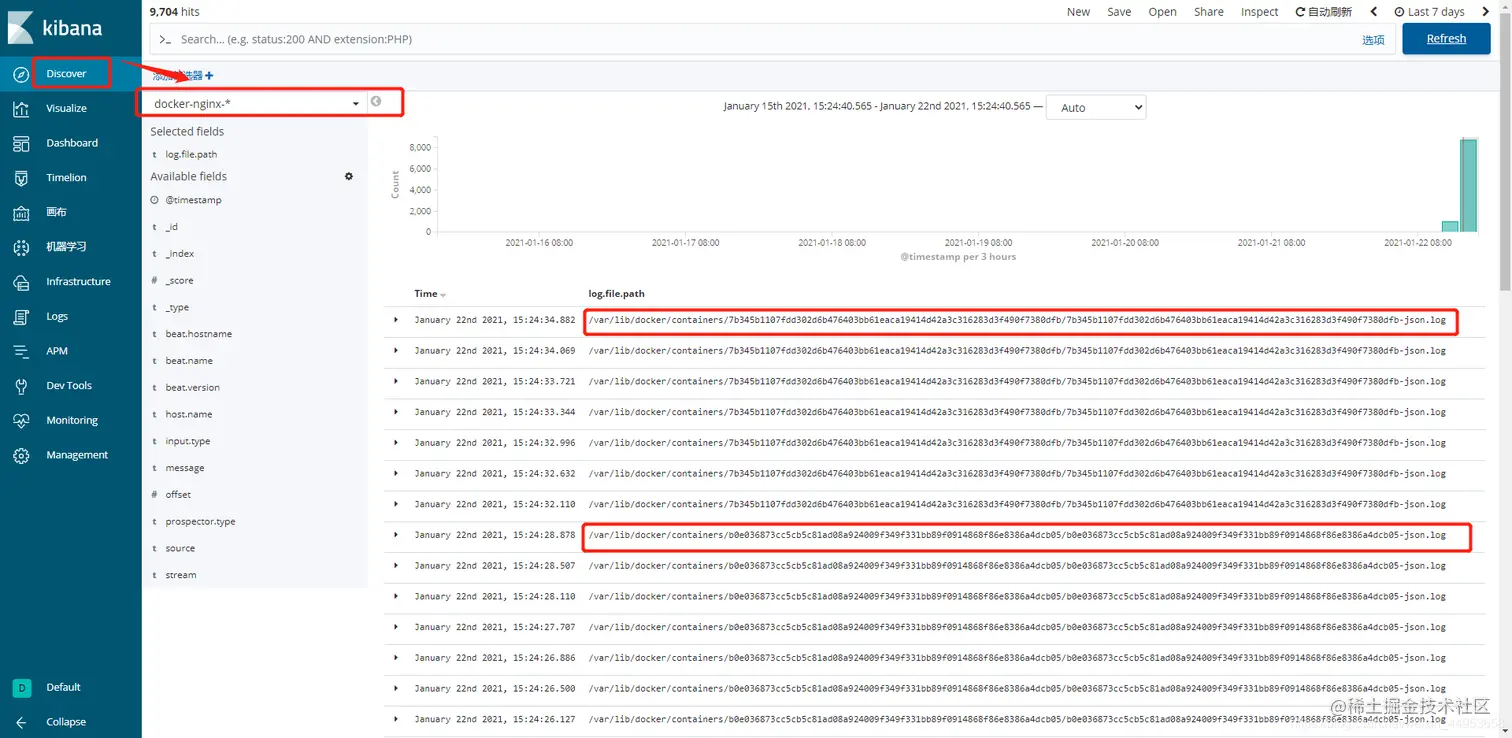Select the beat.hostname field

tap(198, 334)
